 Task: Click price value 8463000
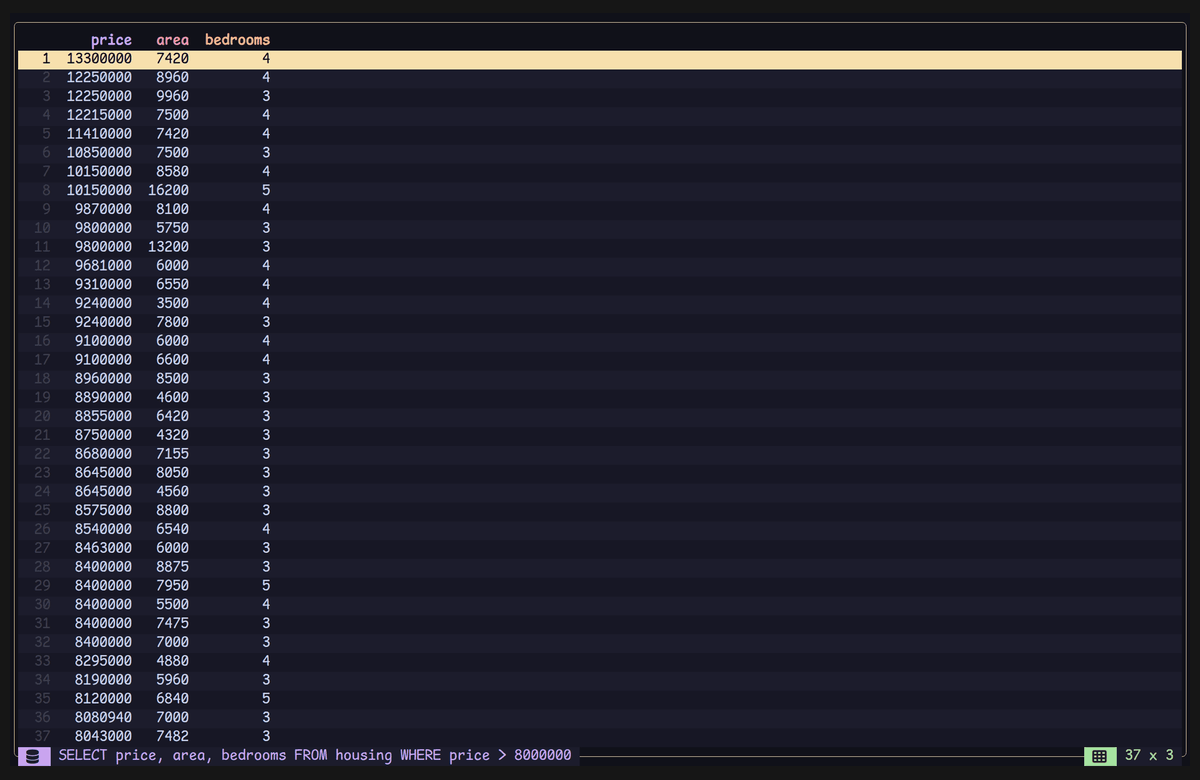point(103,548)
